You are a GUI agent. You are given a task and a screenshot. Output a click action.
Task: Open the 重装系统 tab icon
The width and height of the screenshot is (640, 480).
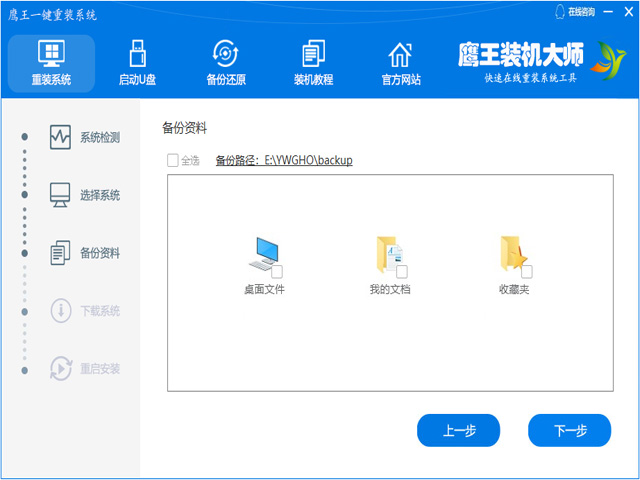coord(50,54)
